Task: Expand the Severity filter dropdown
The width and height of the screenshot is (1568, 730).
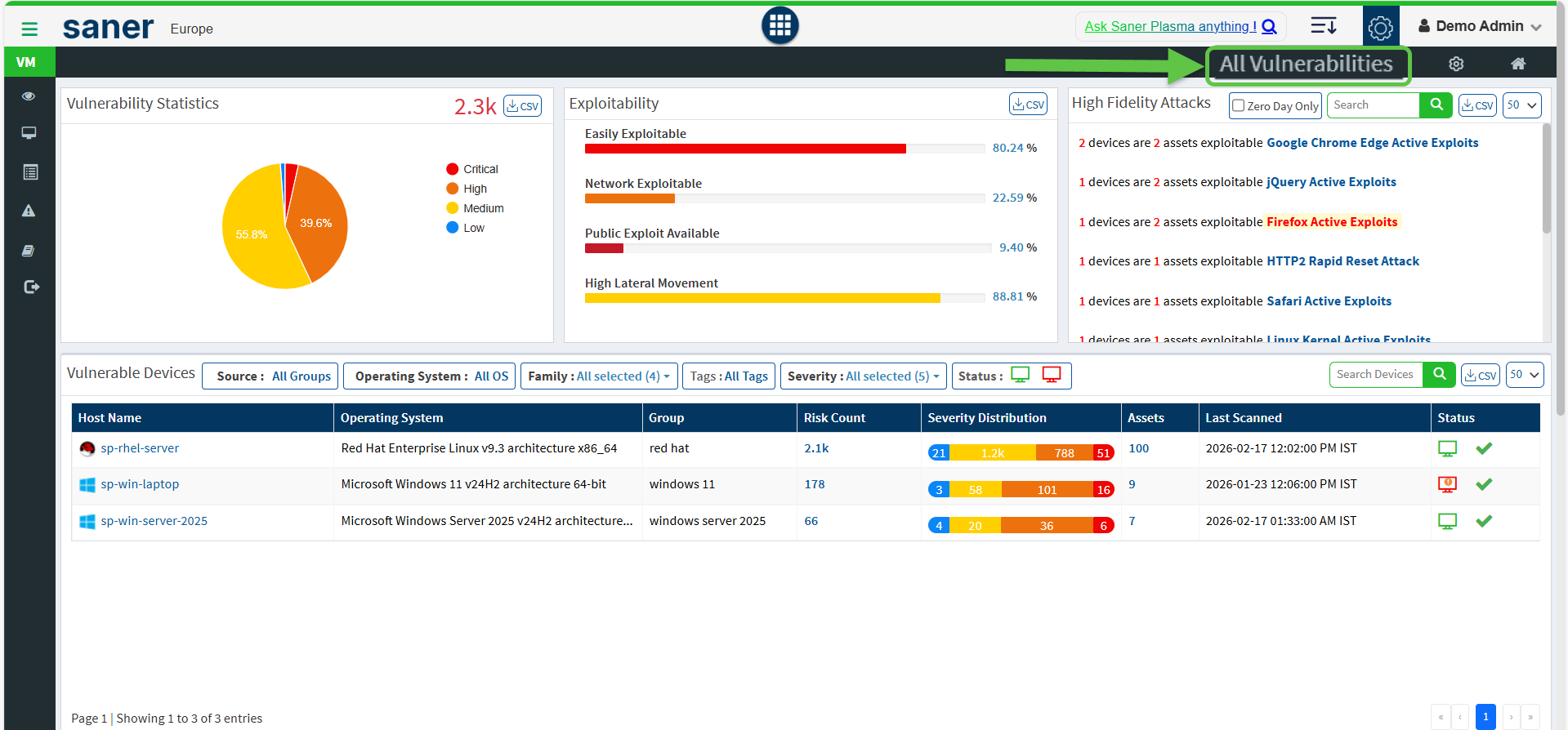Action: 863,376
